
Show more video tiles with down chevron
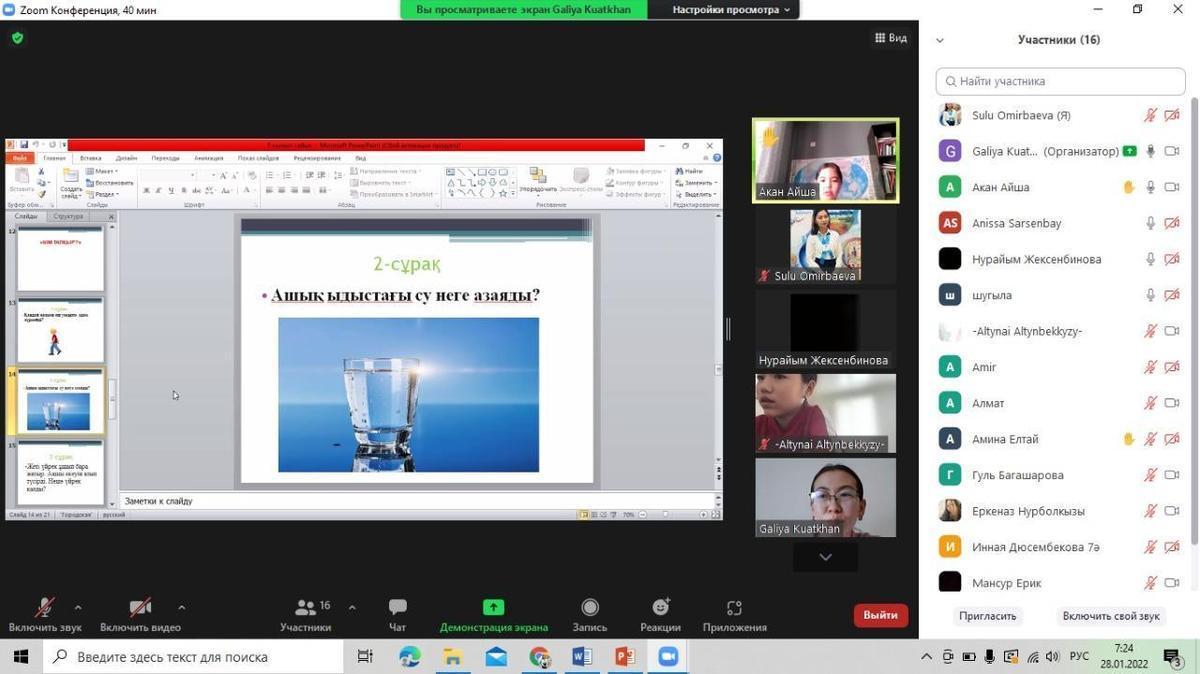coord(825,557)
